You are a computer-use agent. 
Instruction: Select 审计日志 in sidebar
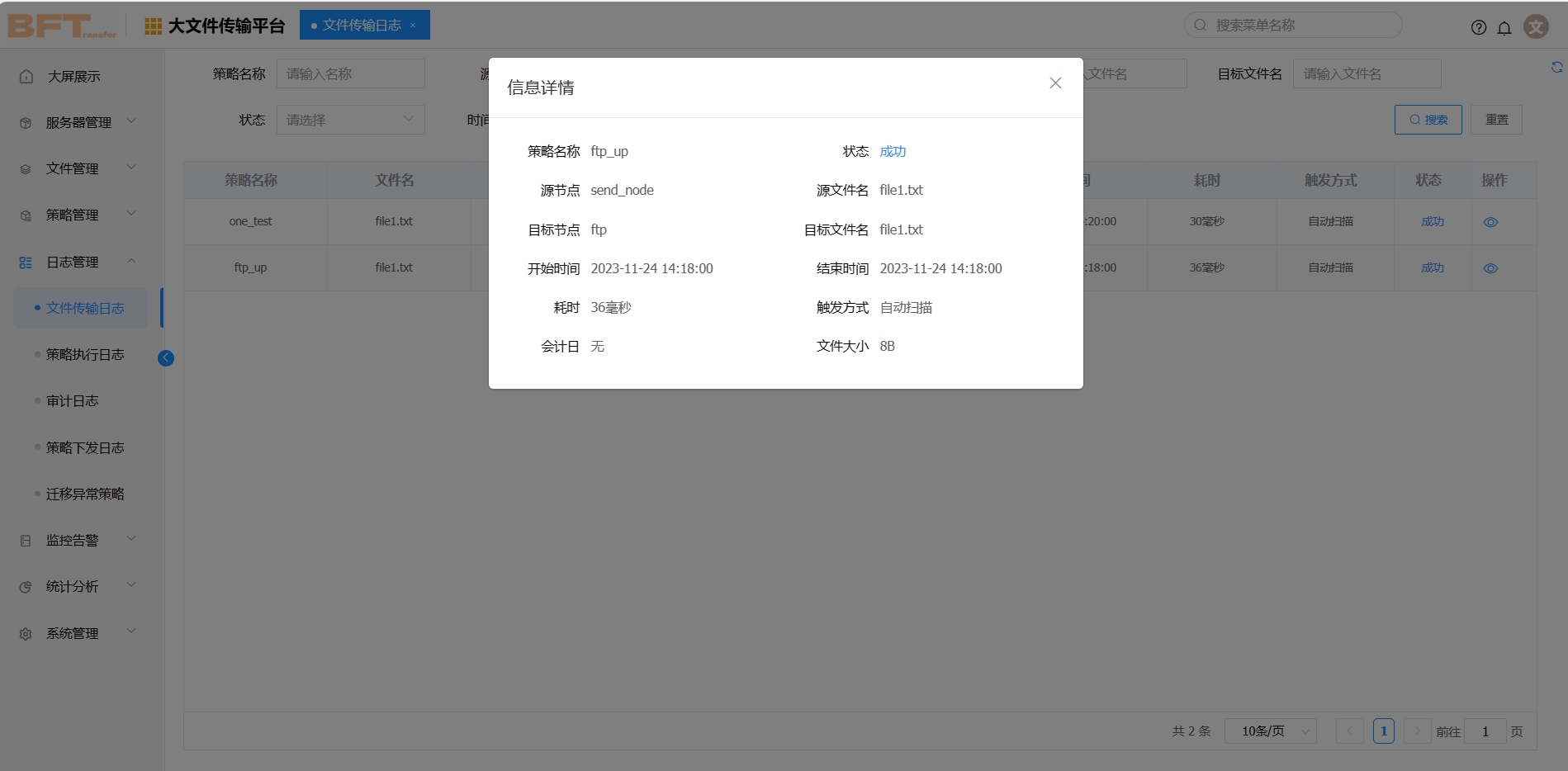72,400
